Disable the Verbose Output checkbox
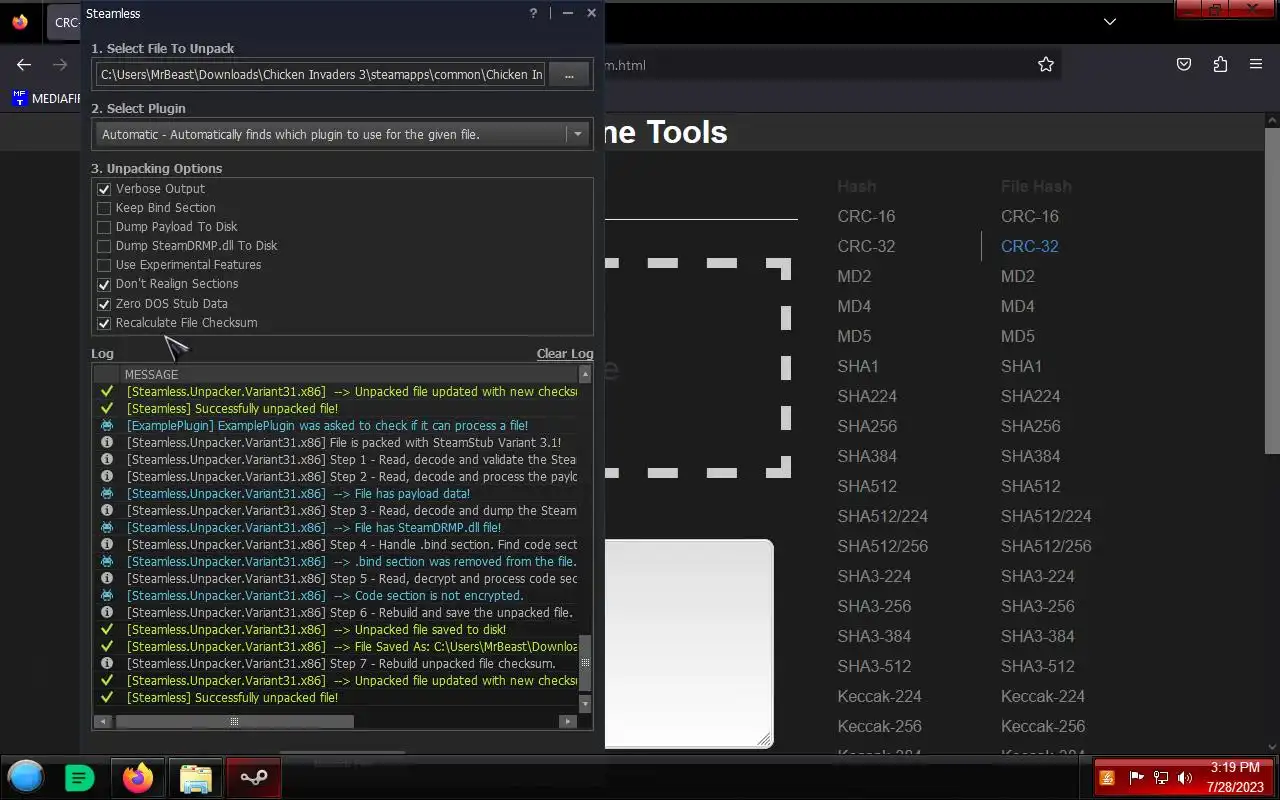The width and height of the screenshot is (1280, 800). click(x=104, y=189)
